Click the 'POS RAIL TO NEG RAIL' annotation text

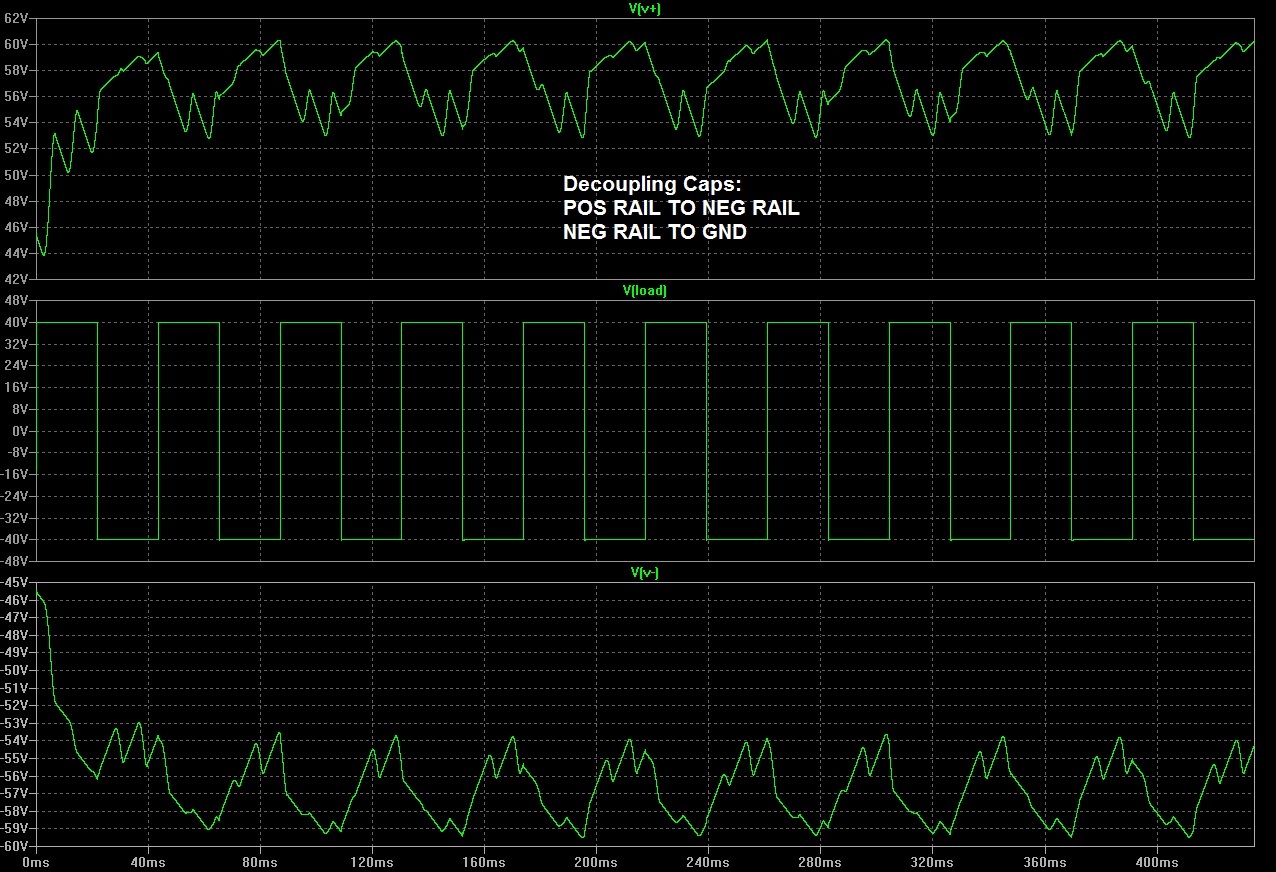coord(682,208)
